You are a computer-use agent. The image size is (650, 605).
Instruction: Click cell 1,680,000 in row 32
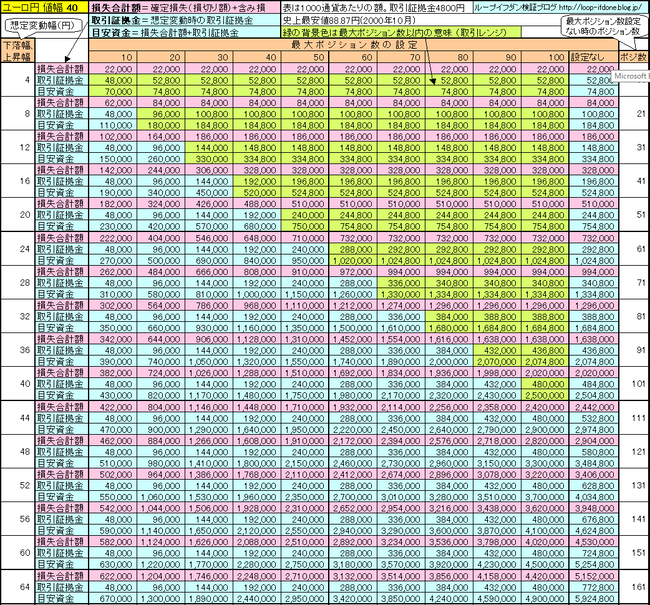449,328
